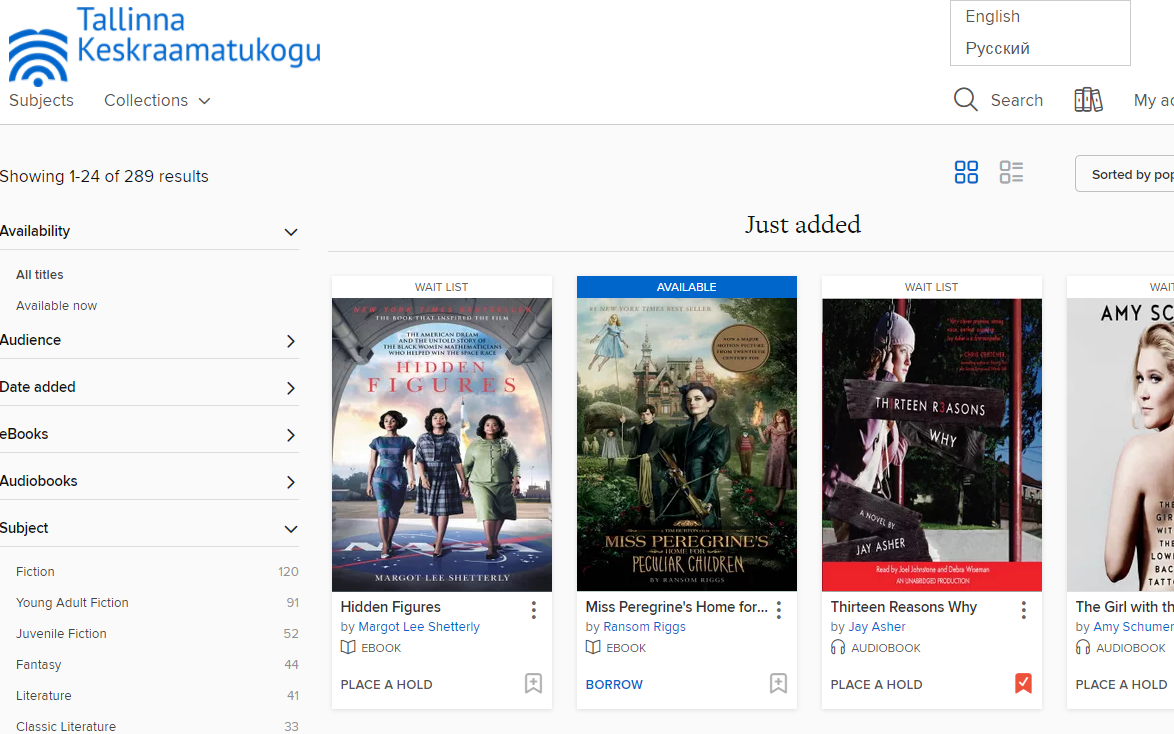Viewport: 1174px width, 734px height.
Task: Open the Hidden Figures title link
Action: 390,607
